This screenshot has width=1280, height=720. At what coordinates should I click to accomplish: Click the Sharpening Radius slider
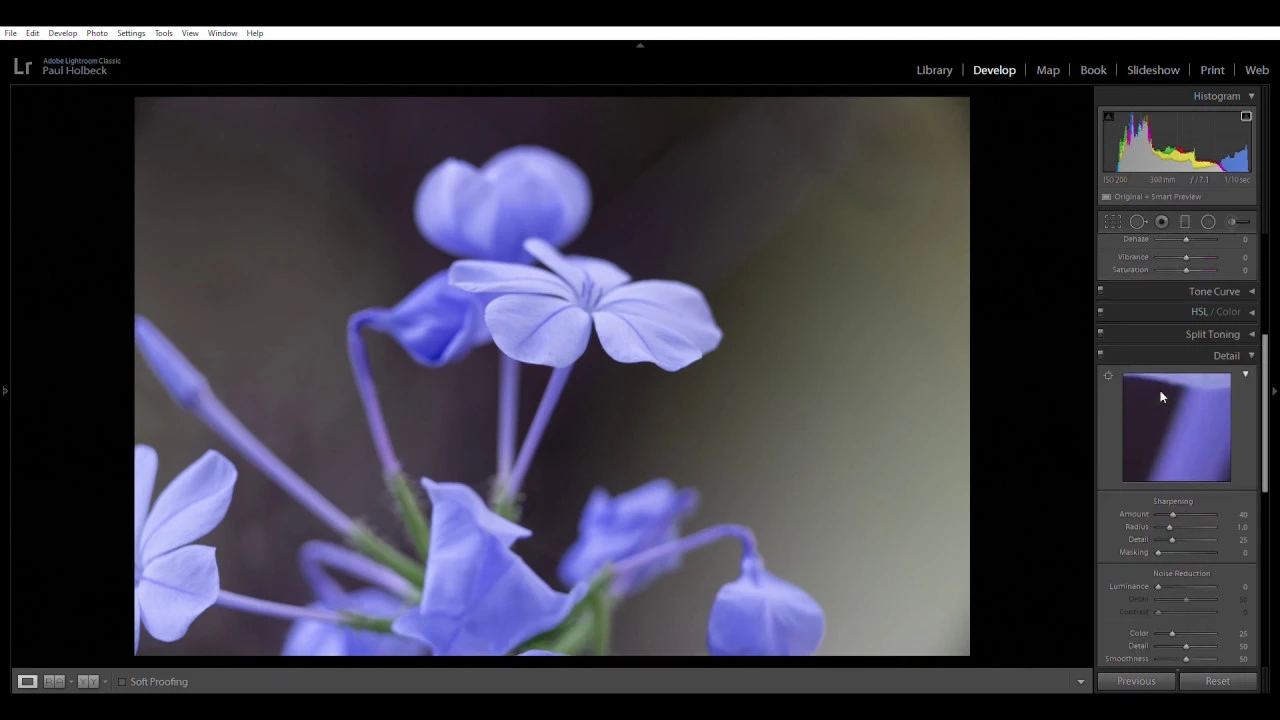1186,527
